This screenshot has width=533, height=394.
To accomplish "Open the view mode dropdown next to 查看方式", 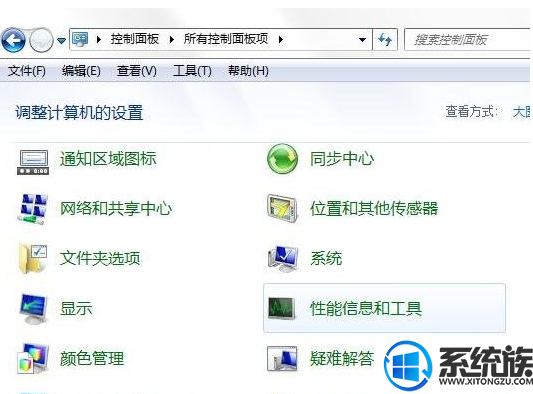I will [522, 112].
